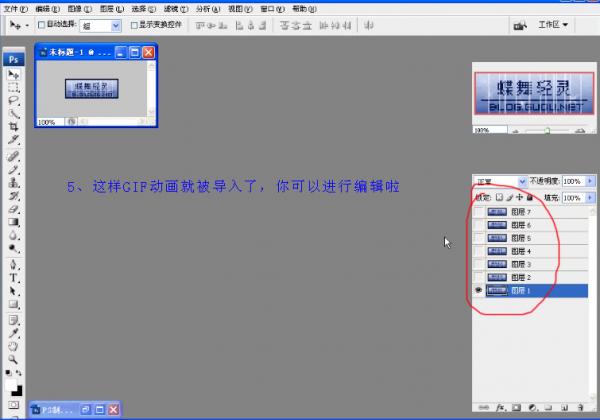Image resolution: width=600 pixels, height=420 pixels.
Task: Delete layer trash icon
Action: 580,408
